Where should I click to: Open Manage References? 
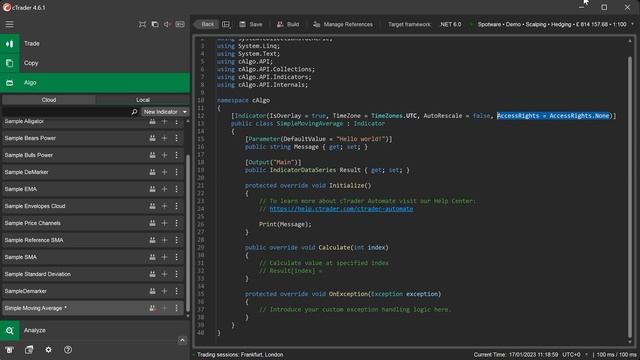coord(343,24)
